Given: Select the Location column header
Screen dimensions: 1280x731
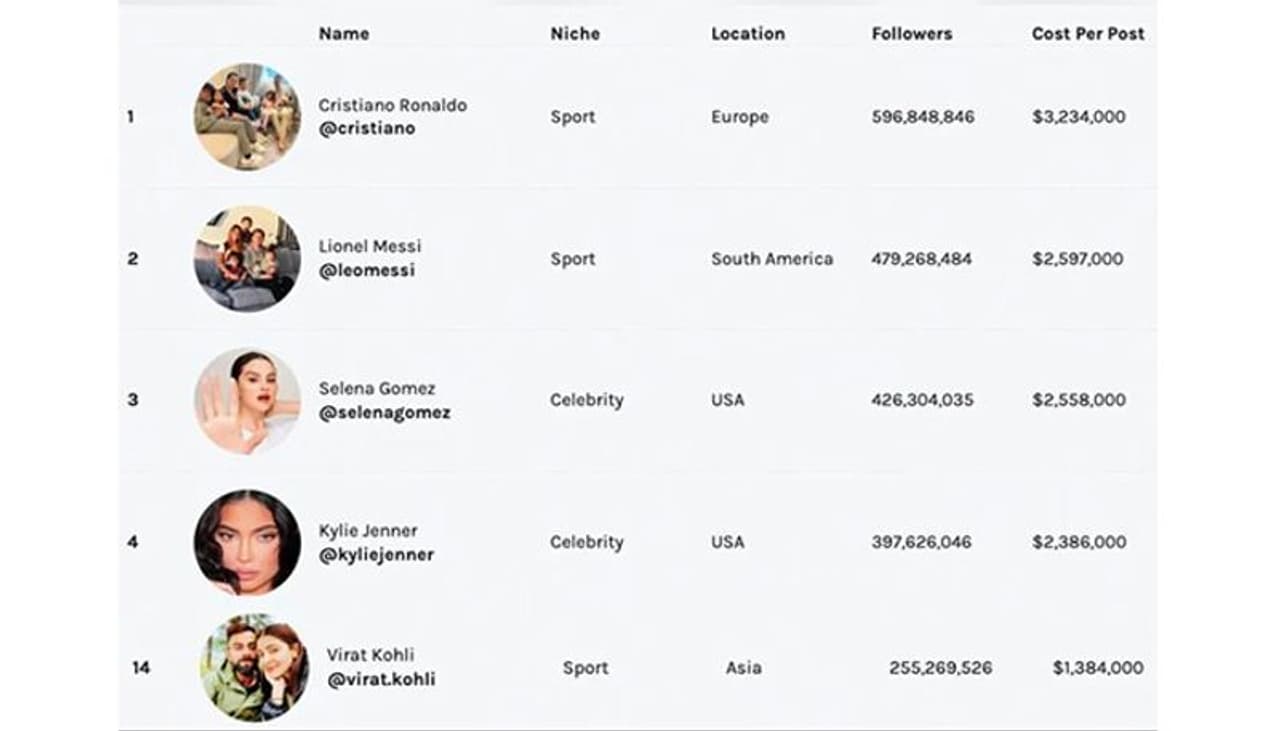Looking at the screenshot, I should pos(748,34).
